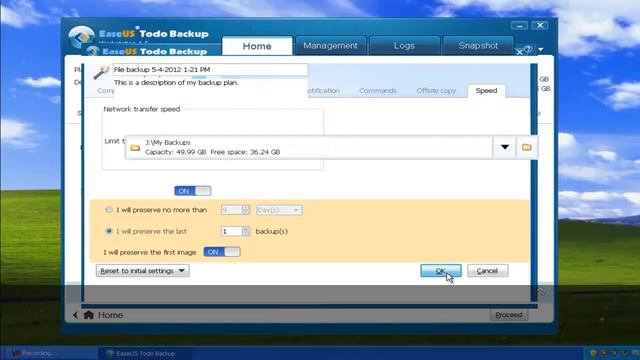Click the spinner beside 'preserve no more than'
640x360 pixels.
coord(245,210)
